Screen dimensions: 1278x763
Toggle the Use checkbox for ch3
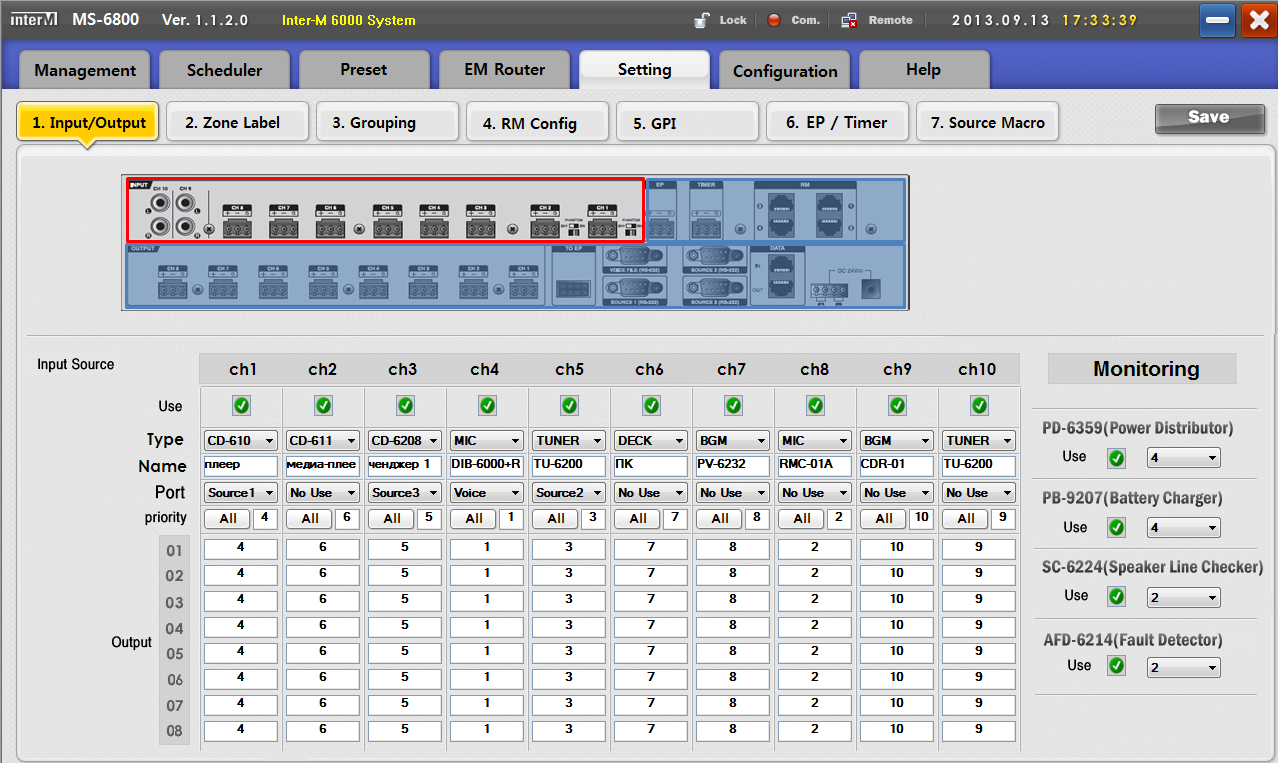coord(405,405)
